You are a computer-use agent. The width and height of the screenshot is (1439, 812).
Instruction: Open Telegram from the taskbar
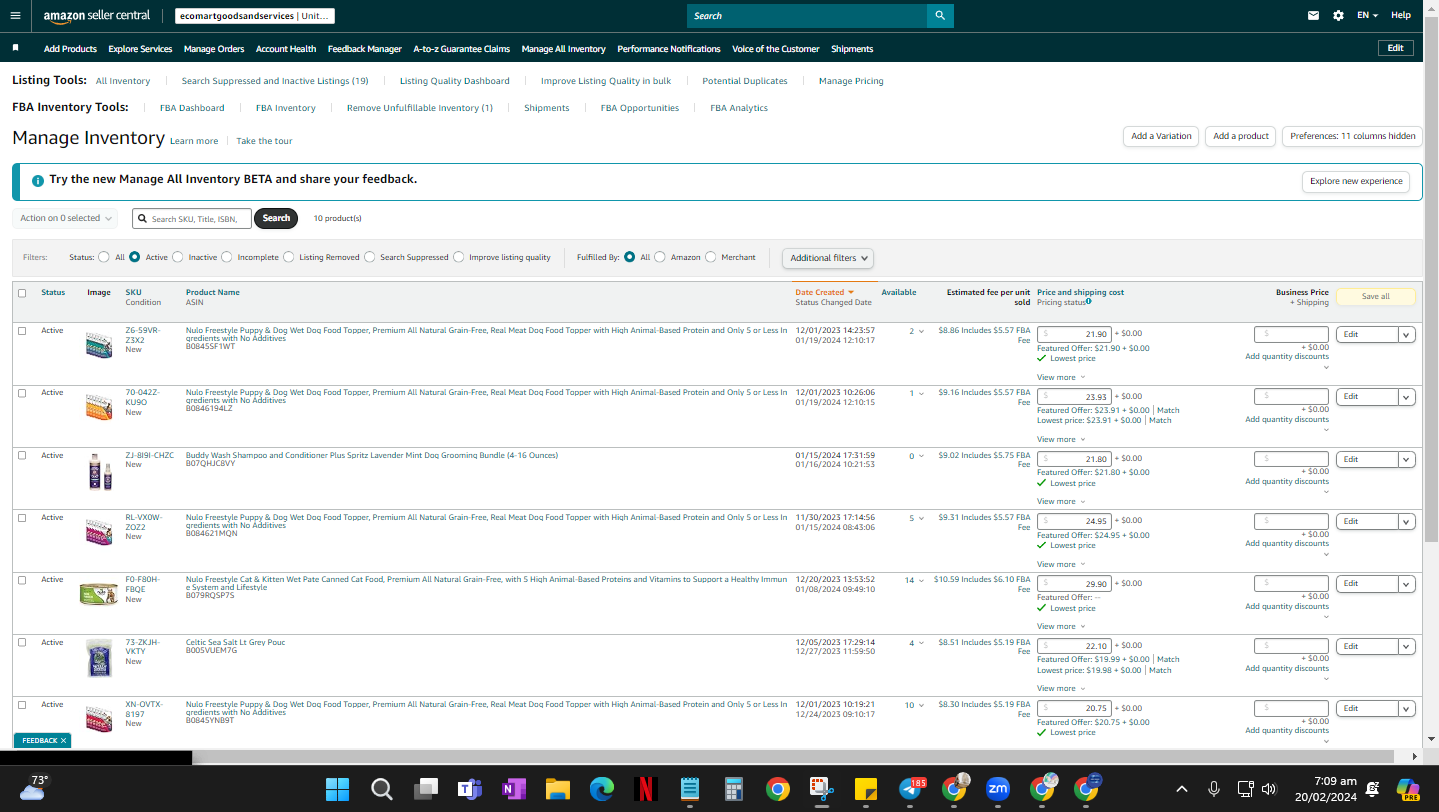pos(910,789)
